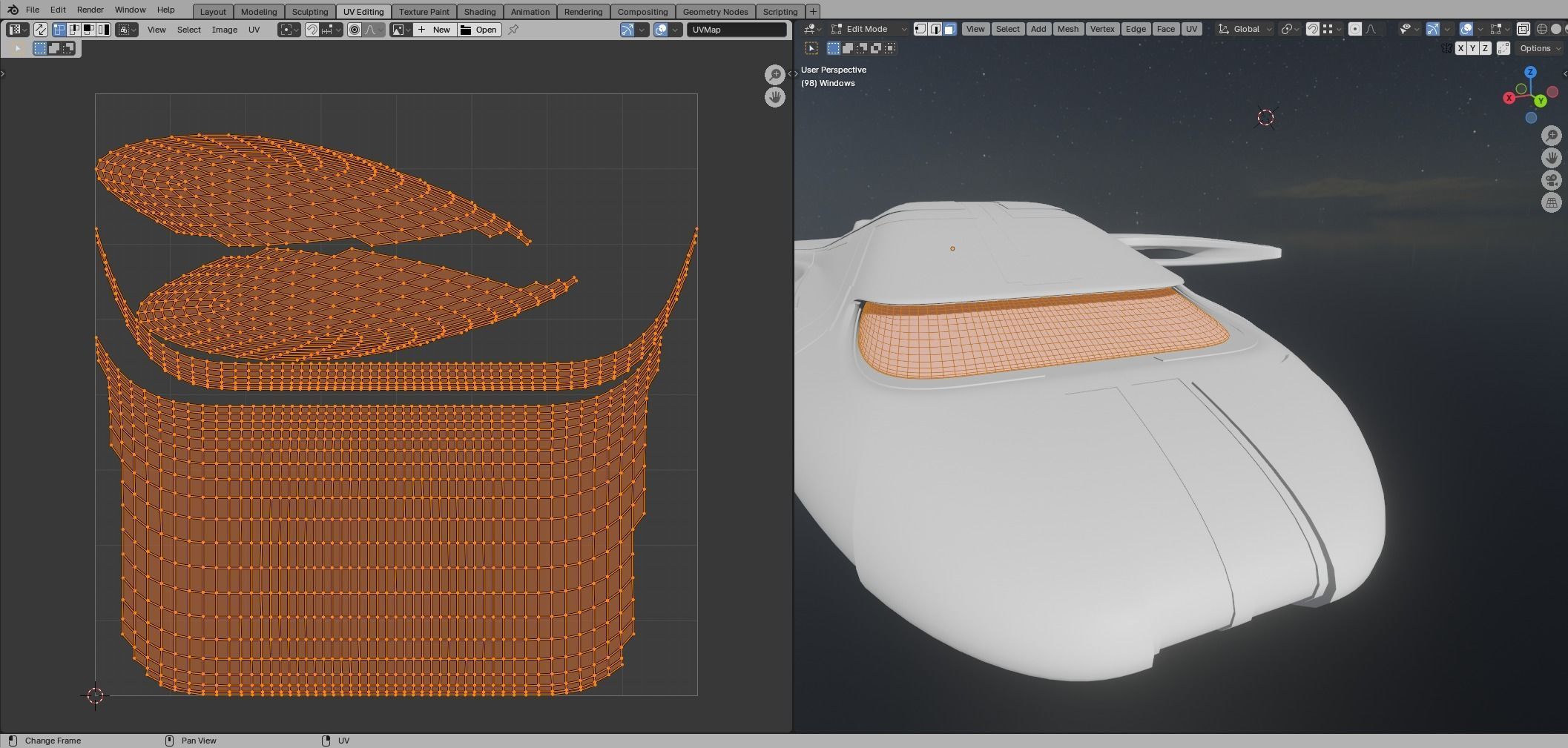This screenshot has width=1568, height=748.
Task: Toggle proportional editing in 3D viewport
Action: (1355, 29)
